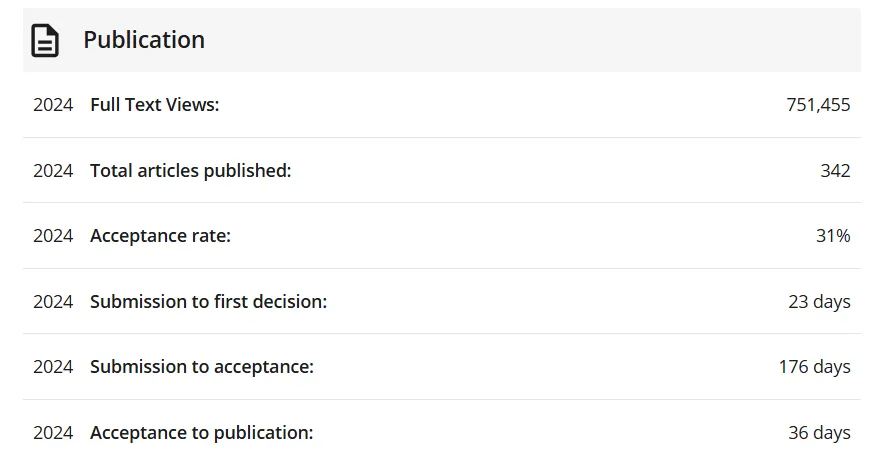880x452 pixels.
Task: Select the 176 days value
Action: [815, 367]
